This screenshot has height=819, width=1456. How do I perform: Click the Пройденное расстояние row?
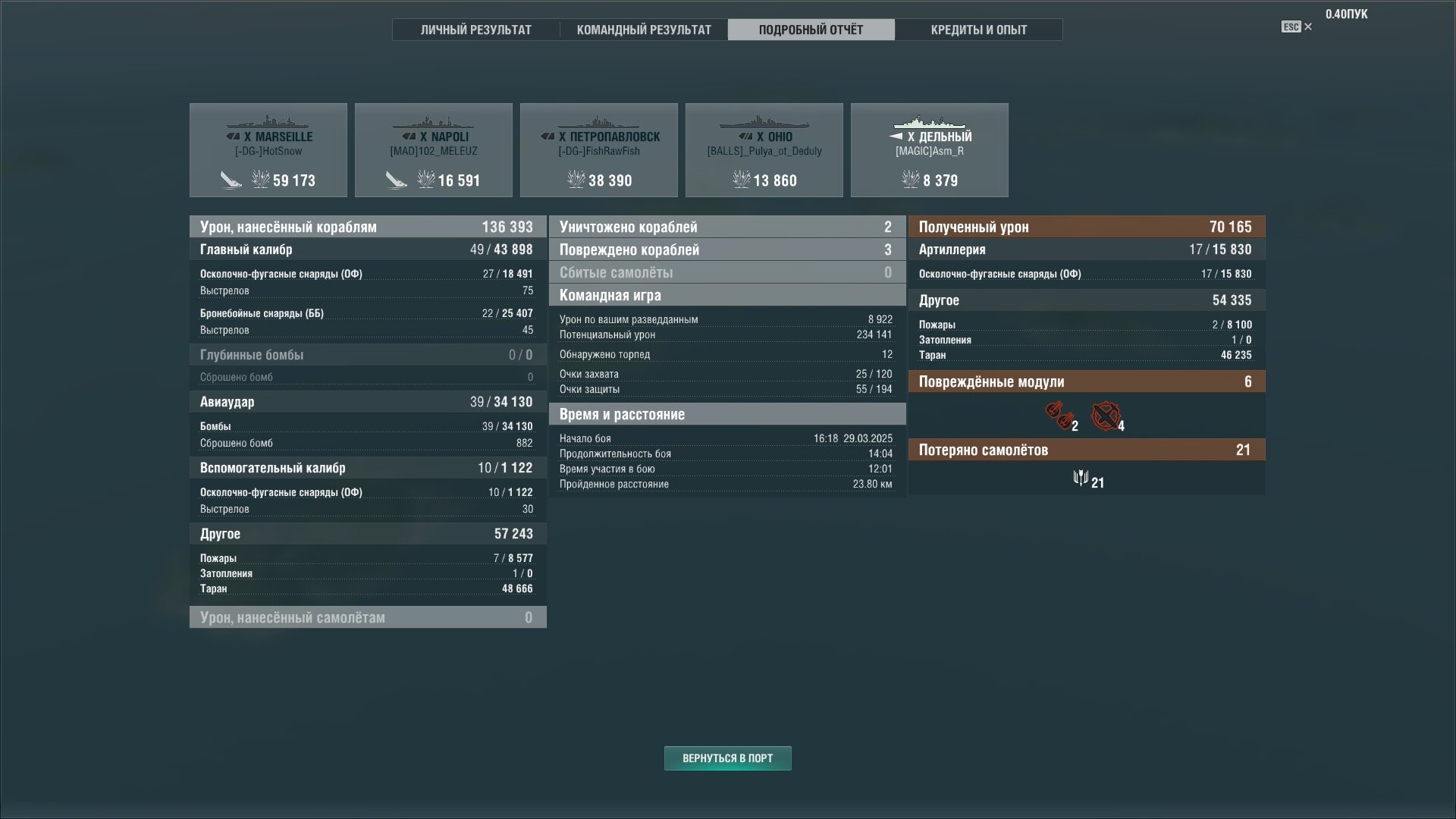726,484
